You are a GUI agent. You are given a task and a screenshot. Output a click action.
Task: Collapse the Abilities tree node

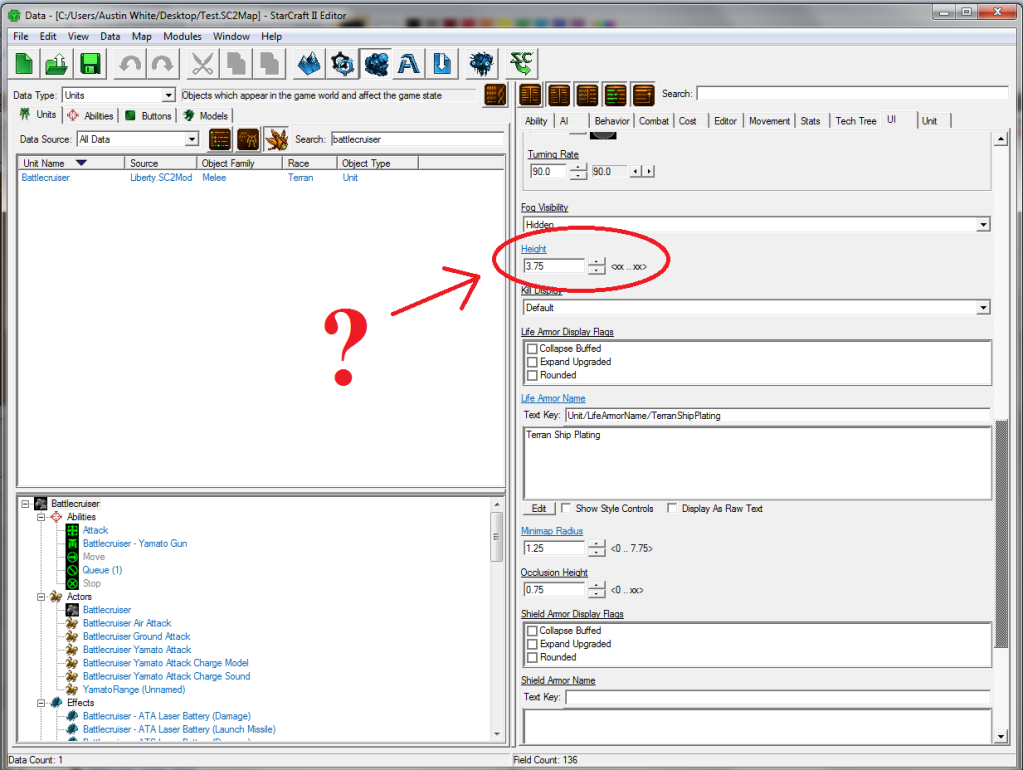point(41,517)
